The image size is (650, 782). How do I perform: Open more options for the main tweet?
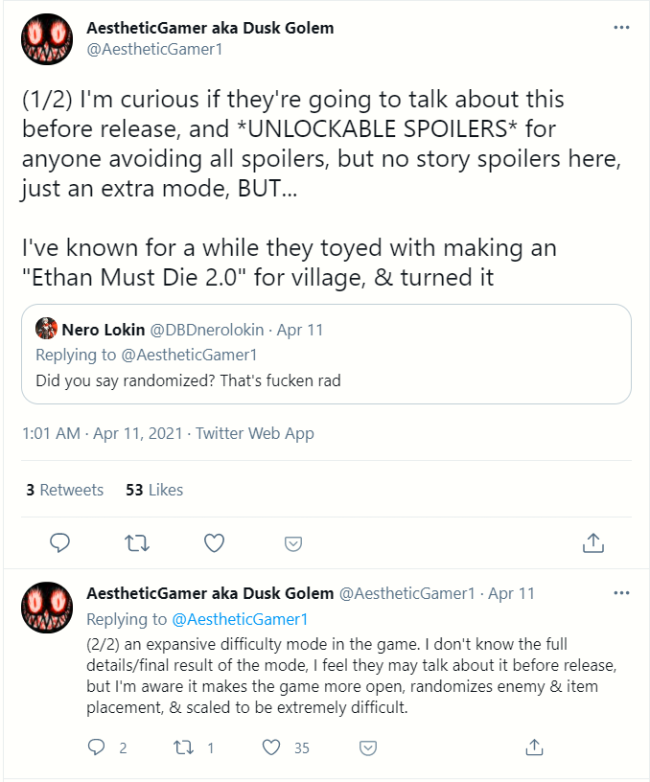621,27
